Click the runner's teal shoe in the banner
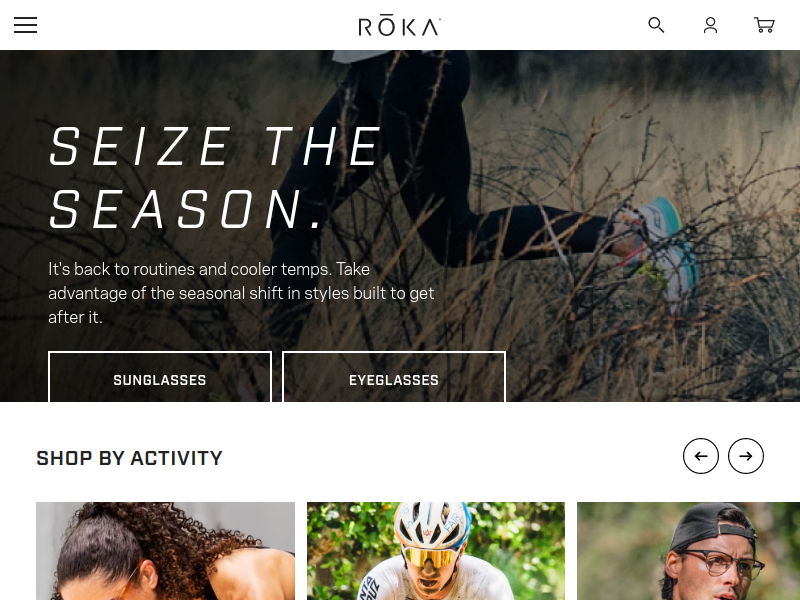The width and height of the screenshot is (800, 600). coord(663,250)
